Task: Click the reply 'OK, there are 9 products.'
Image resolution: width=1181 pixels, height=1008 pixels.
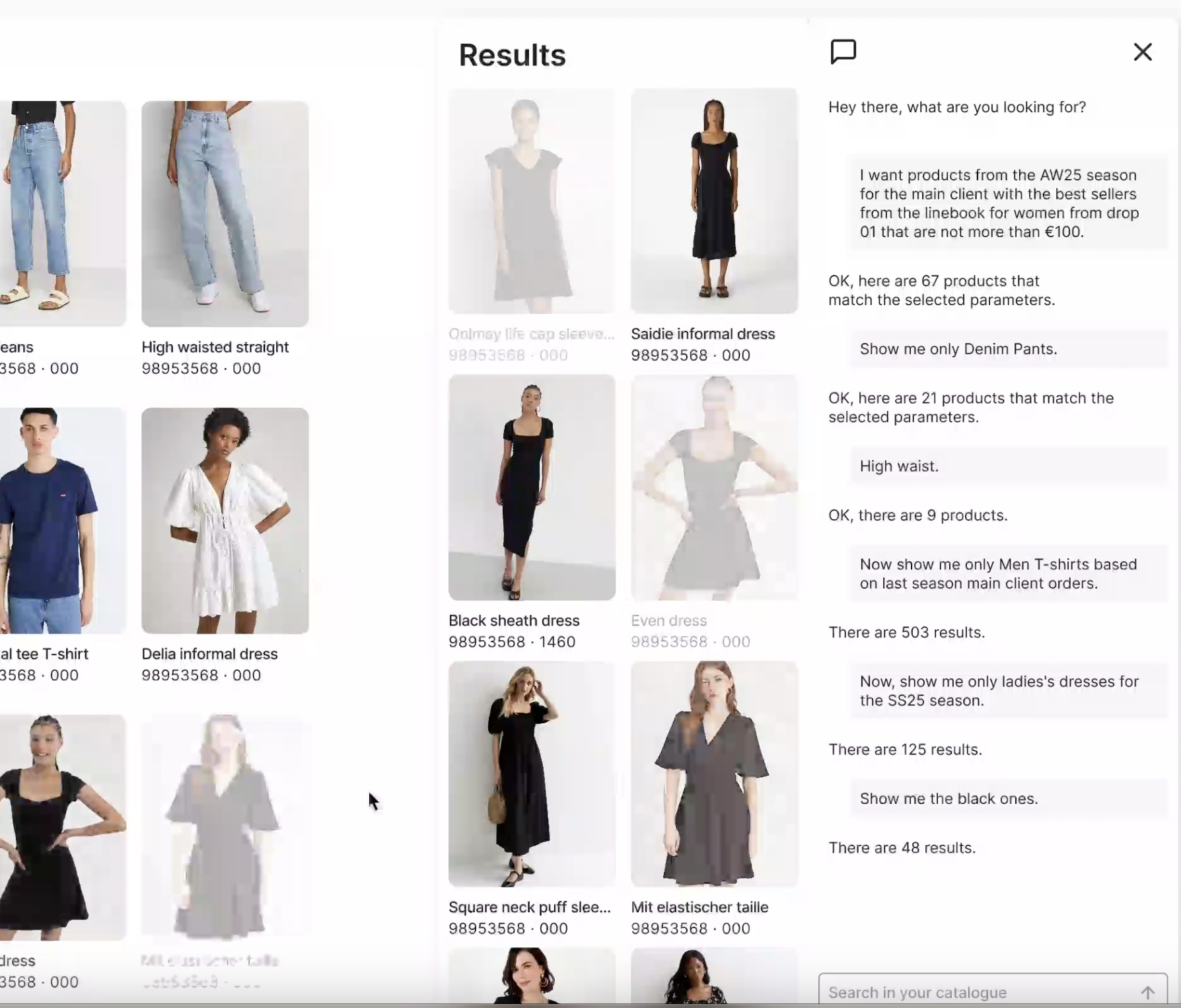Action: (918, 515)
